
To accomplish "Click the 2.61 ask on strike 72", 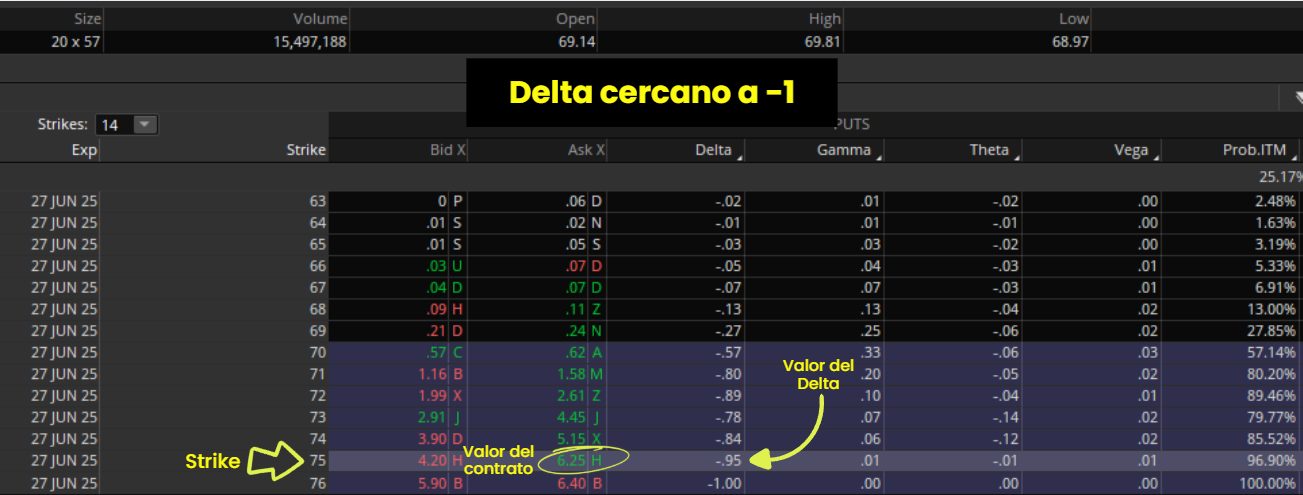I will 572,395.
